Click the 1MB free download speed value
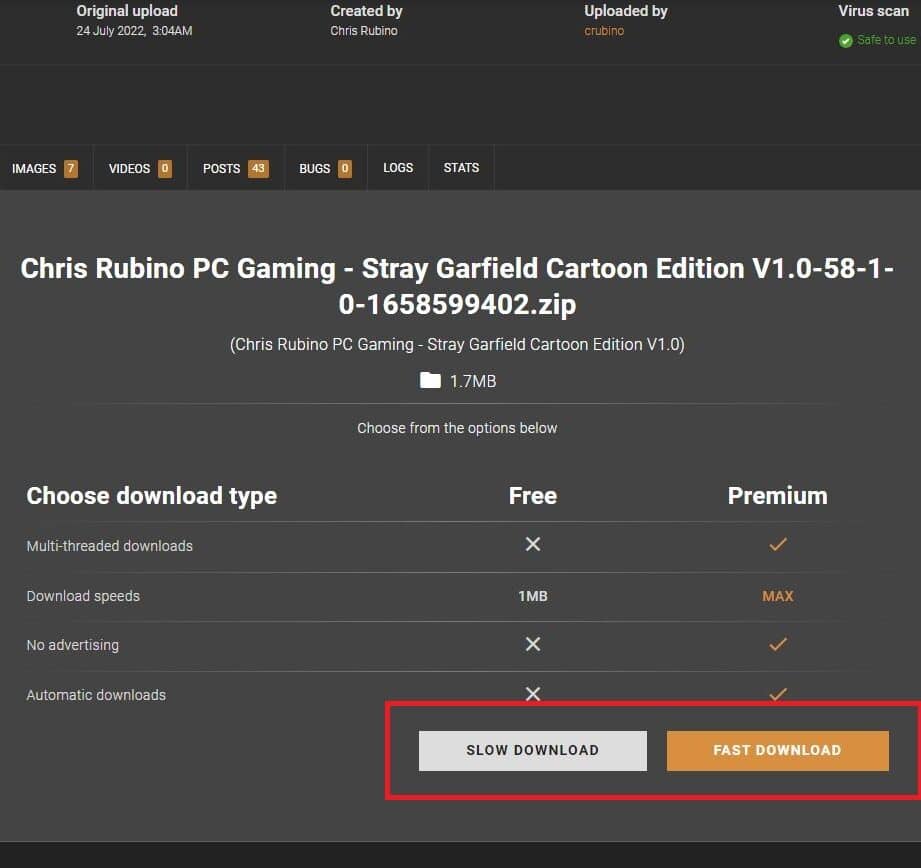Screen dimensions: 921x868 (x=533, y=596)
